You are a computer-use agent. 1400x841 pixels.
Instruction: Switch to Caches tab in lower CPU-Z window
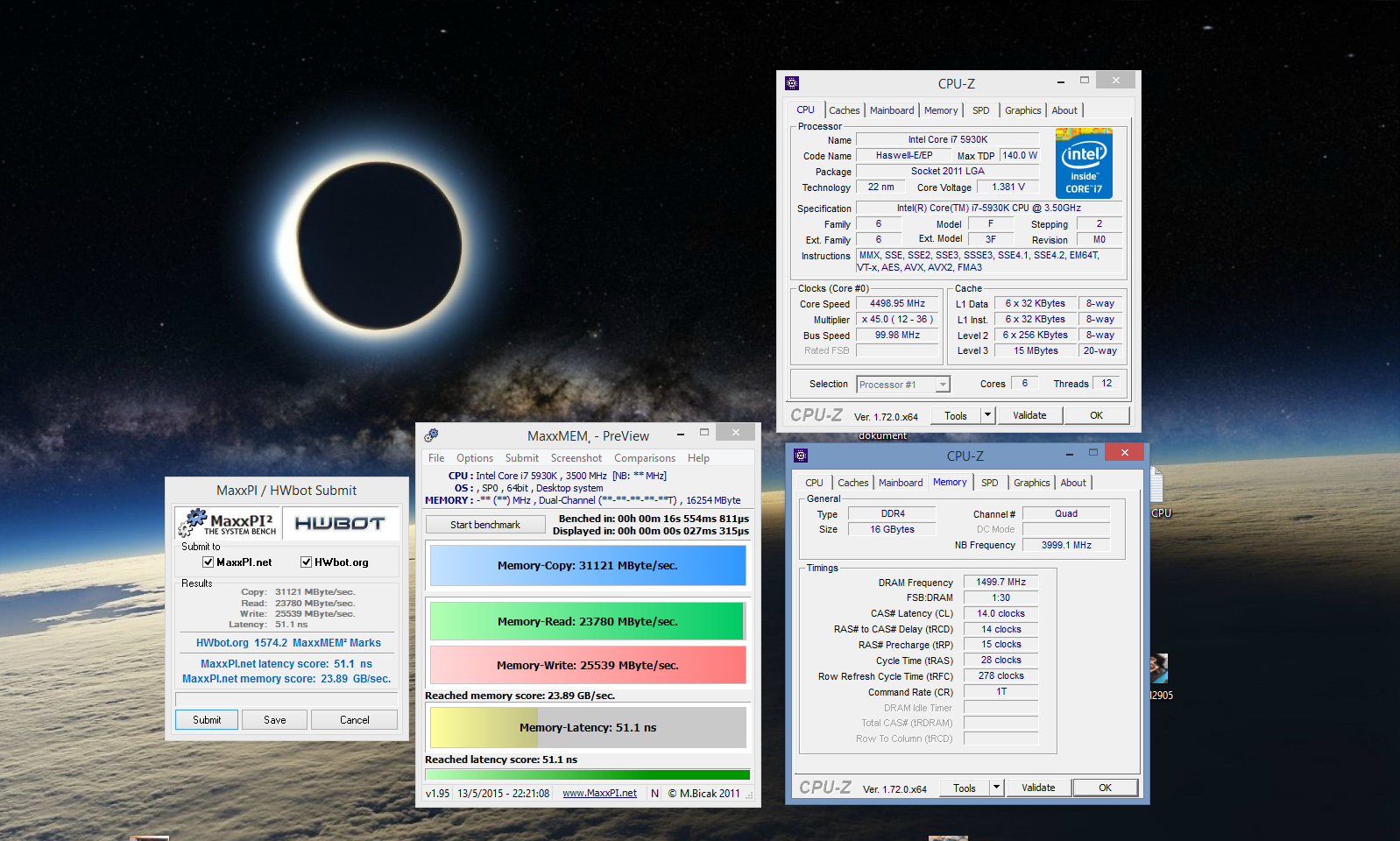[853, 483]
